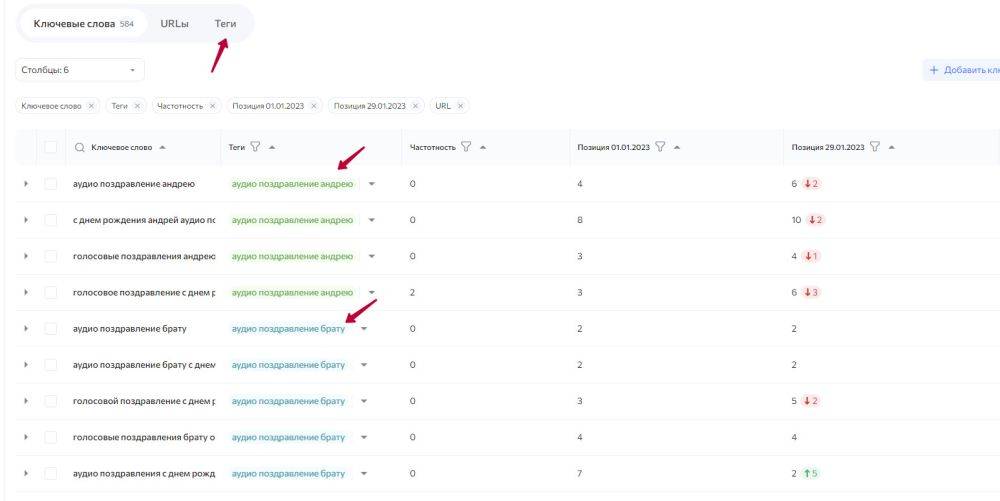
Task: Check row 'аудио поздравление брату с днем'
Action: click(50, 365)
